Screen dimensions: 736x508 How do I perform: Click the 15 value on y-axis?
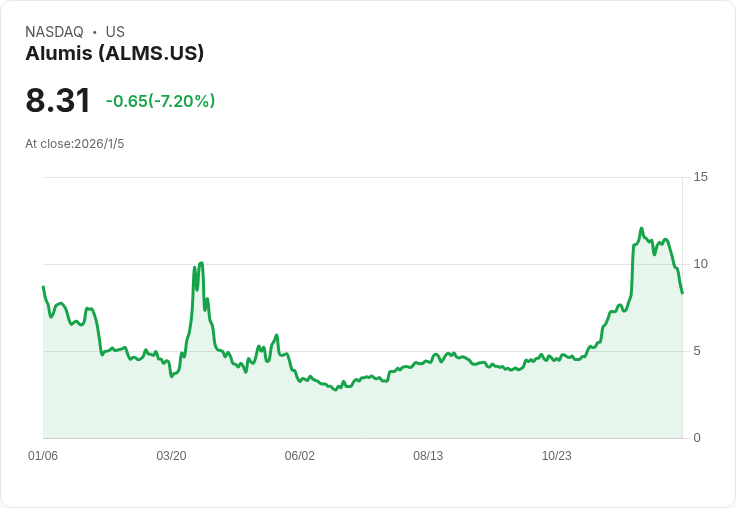click(700, 177)
